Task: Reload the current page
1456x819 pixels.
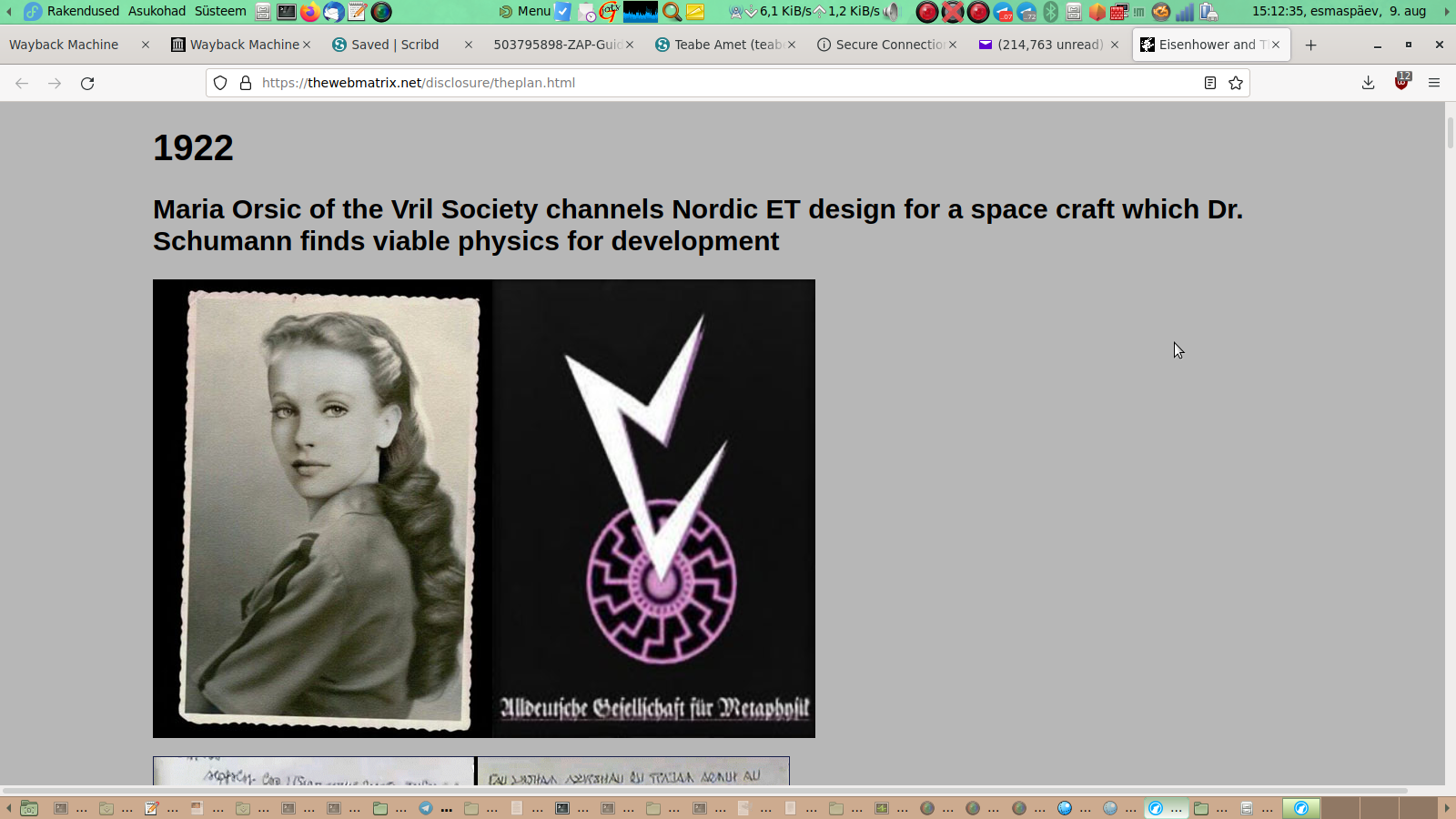Action: [x=87, y=83]
